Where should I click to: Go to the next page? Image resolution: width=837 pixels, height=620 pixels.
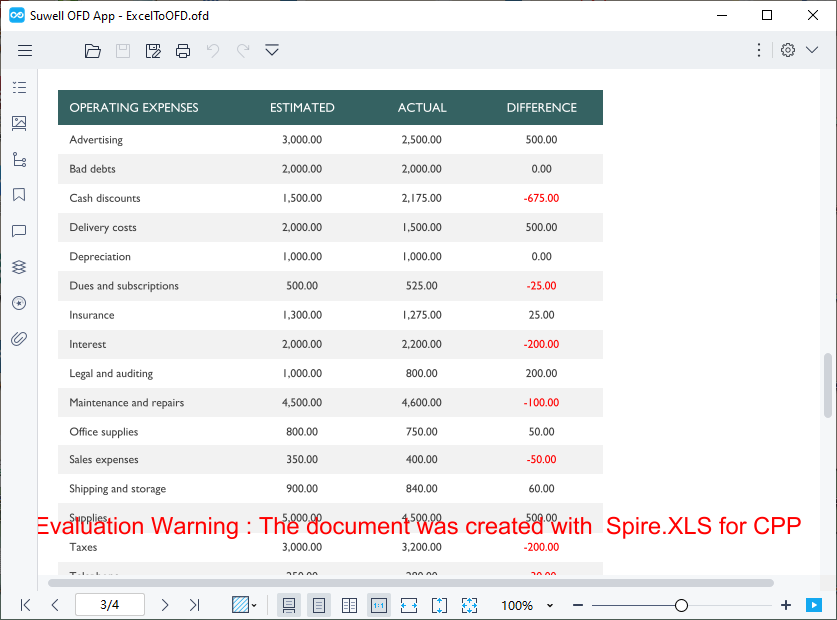point(164,605)
